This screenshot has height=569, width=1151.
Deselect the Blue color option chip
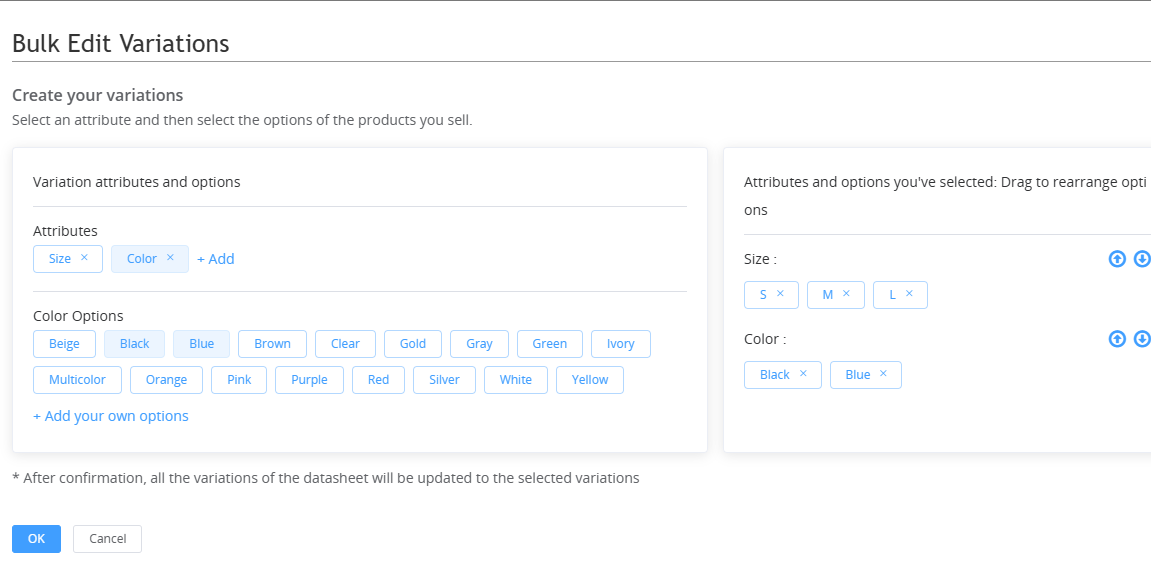(201, 344)
